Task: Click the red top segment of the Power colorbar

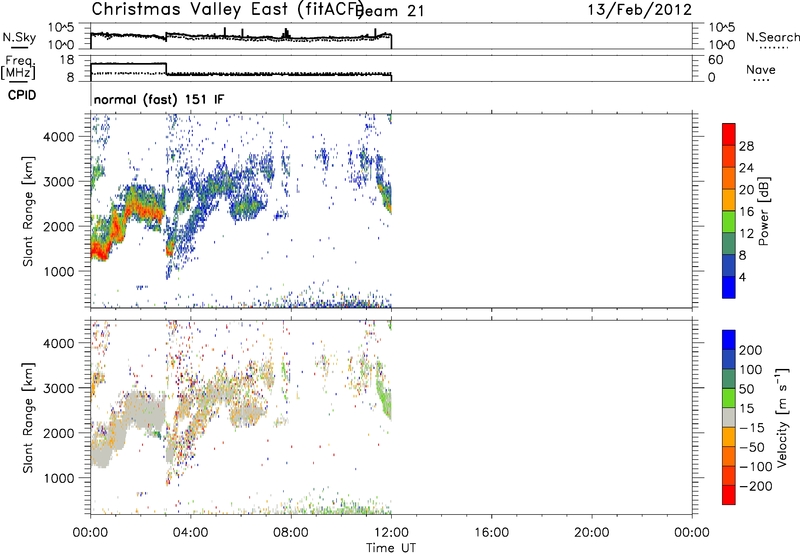Action: tap(729, 134)
